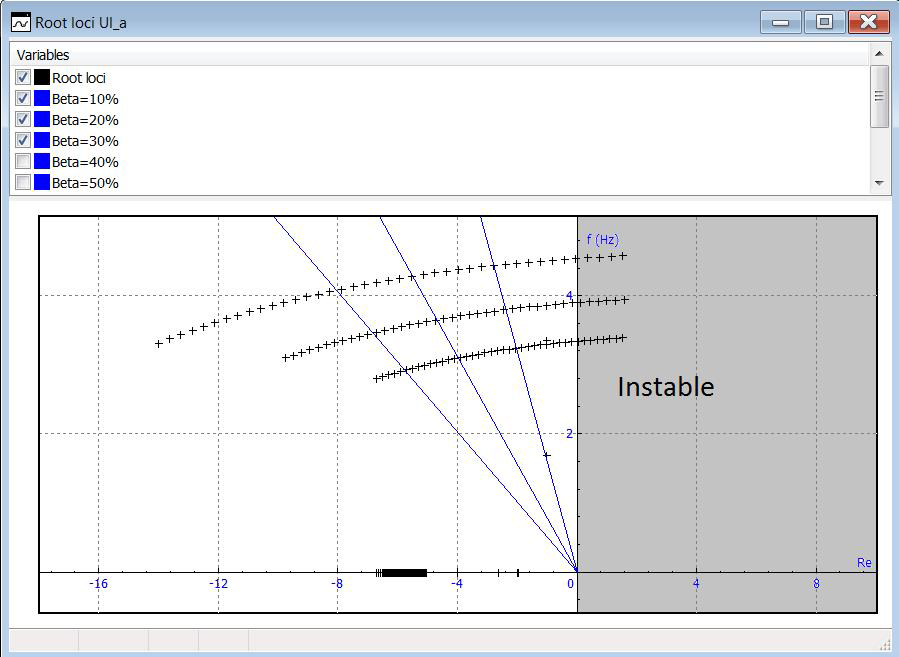Select the Beta=40% label text
This screenshot has width=899, height=657.
85,162
